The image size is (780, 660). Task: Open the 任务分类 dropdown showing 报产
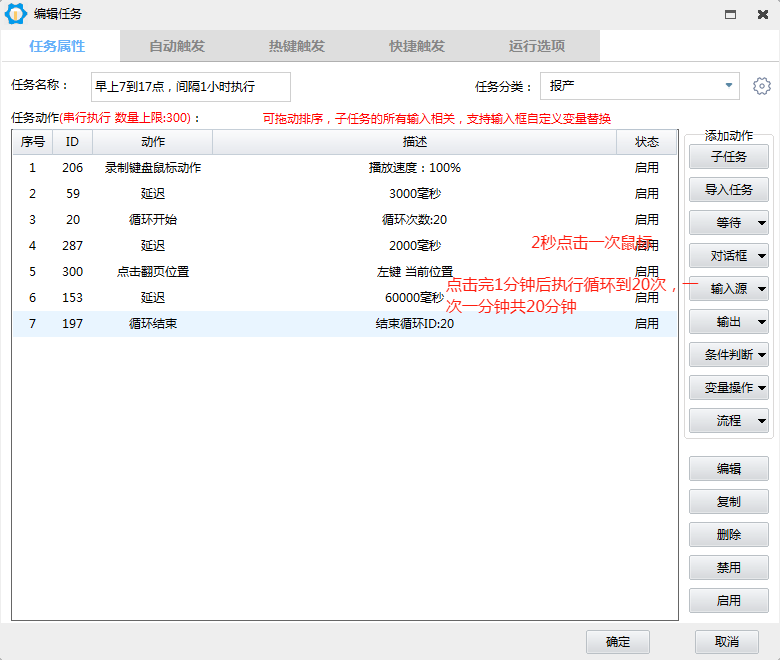(x=640, y=86)
